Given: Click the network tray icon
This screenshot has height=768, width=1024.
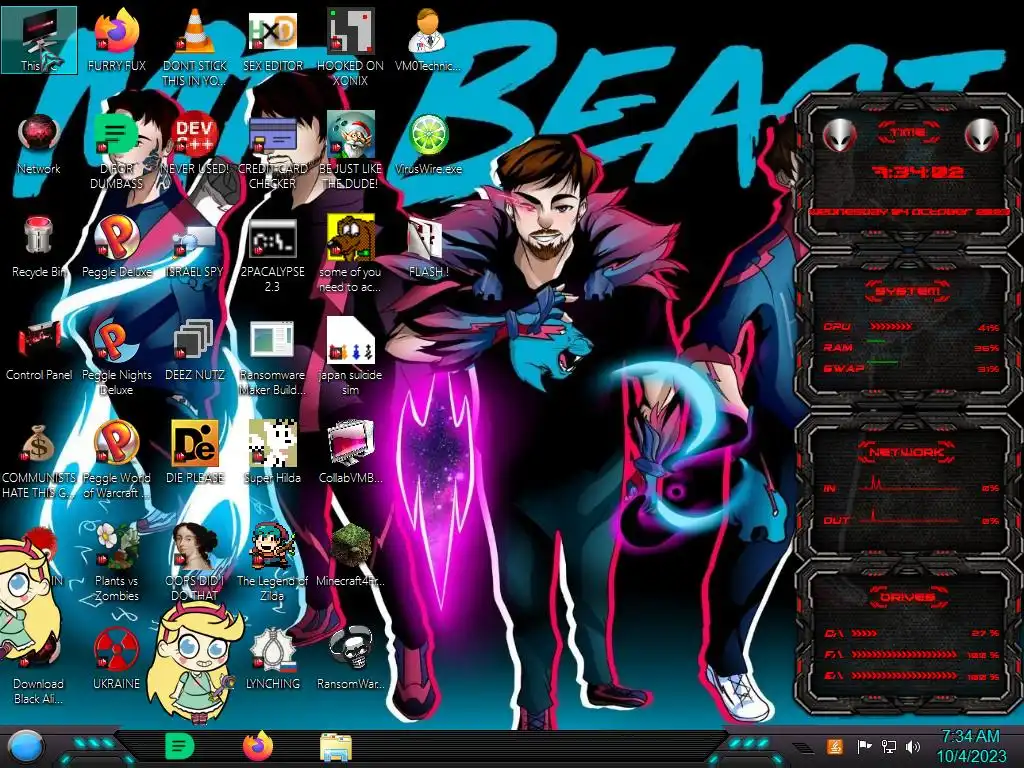Looking at the screenshot, I should (x=889, y=746).
